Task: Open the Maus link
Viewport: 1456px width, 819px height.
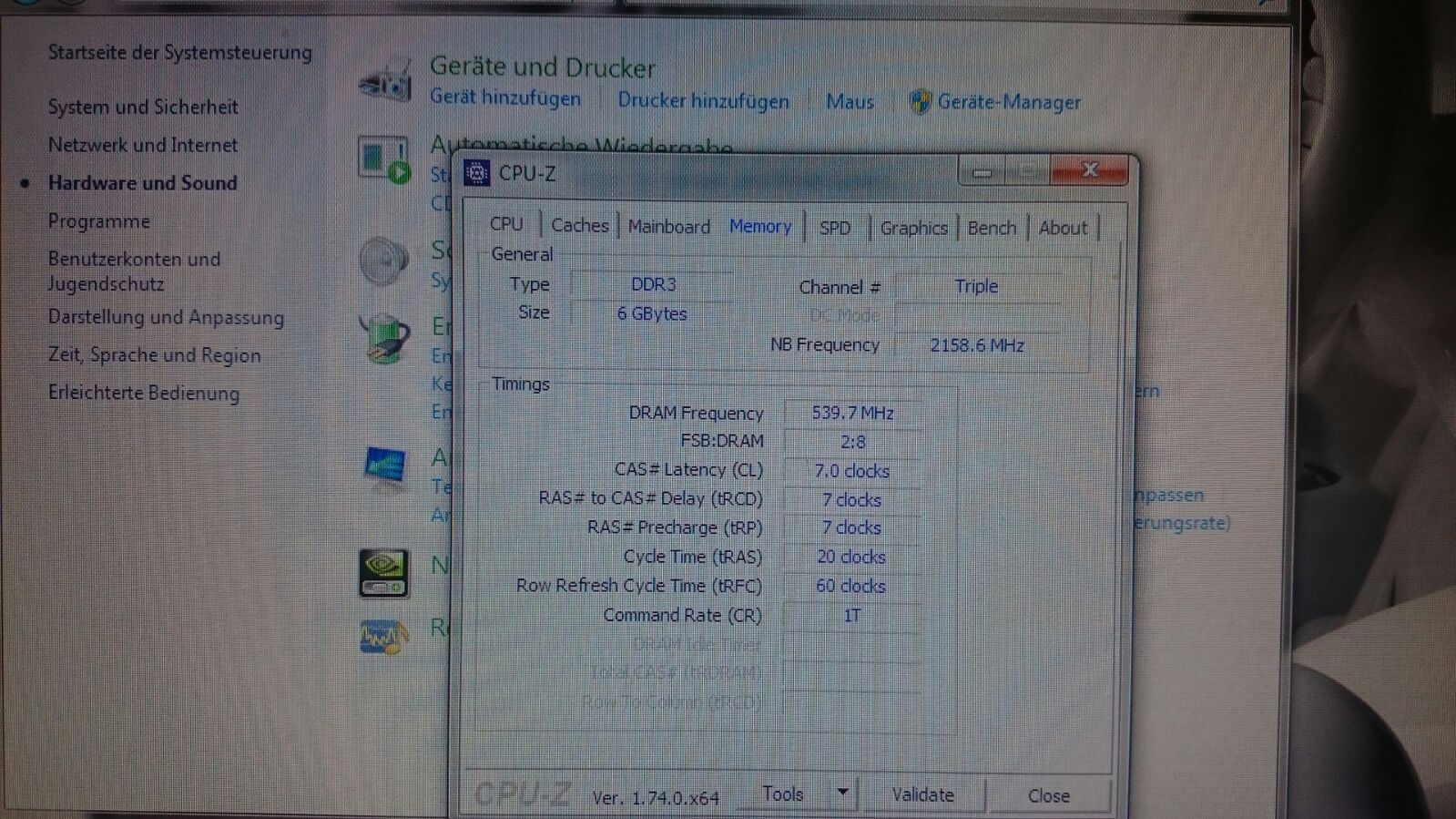Action: pos(850,102)
